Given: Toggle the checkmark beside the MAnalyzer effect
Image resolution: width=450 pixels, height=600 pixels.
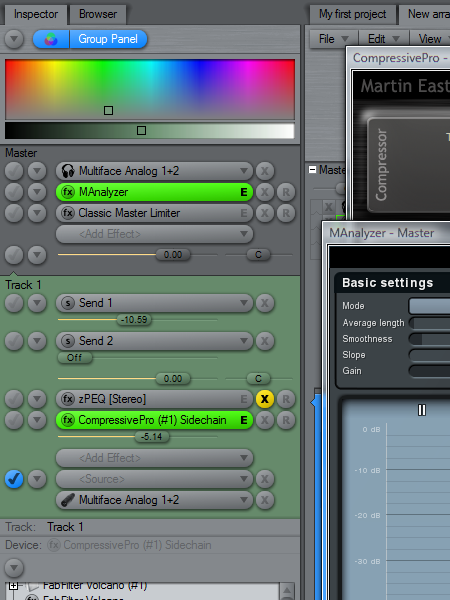Looking at the screenshot, I should coord(14,192).
